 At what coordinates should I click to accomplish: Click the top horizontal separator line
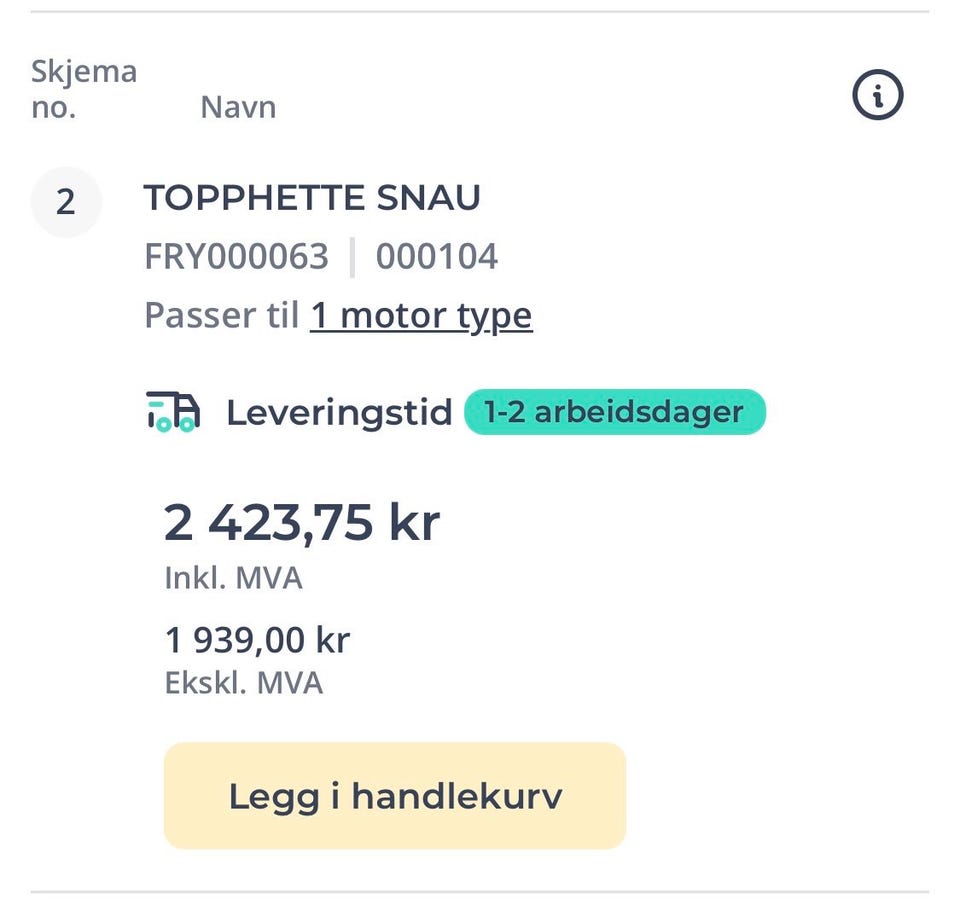(x=480, y=12)
